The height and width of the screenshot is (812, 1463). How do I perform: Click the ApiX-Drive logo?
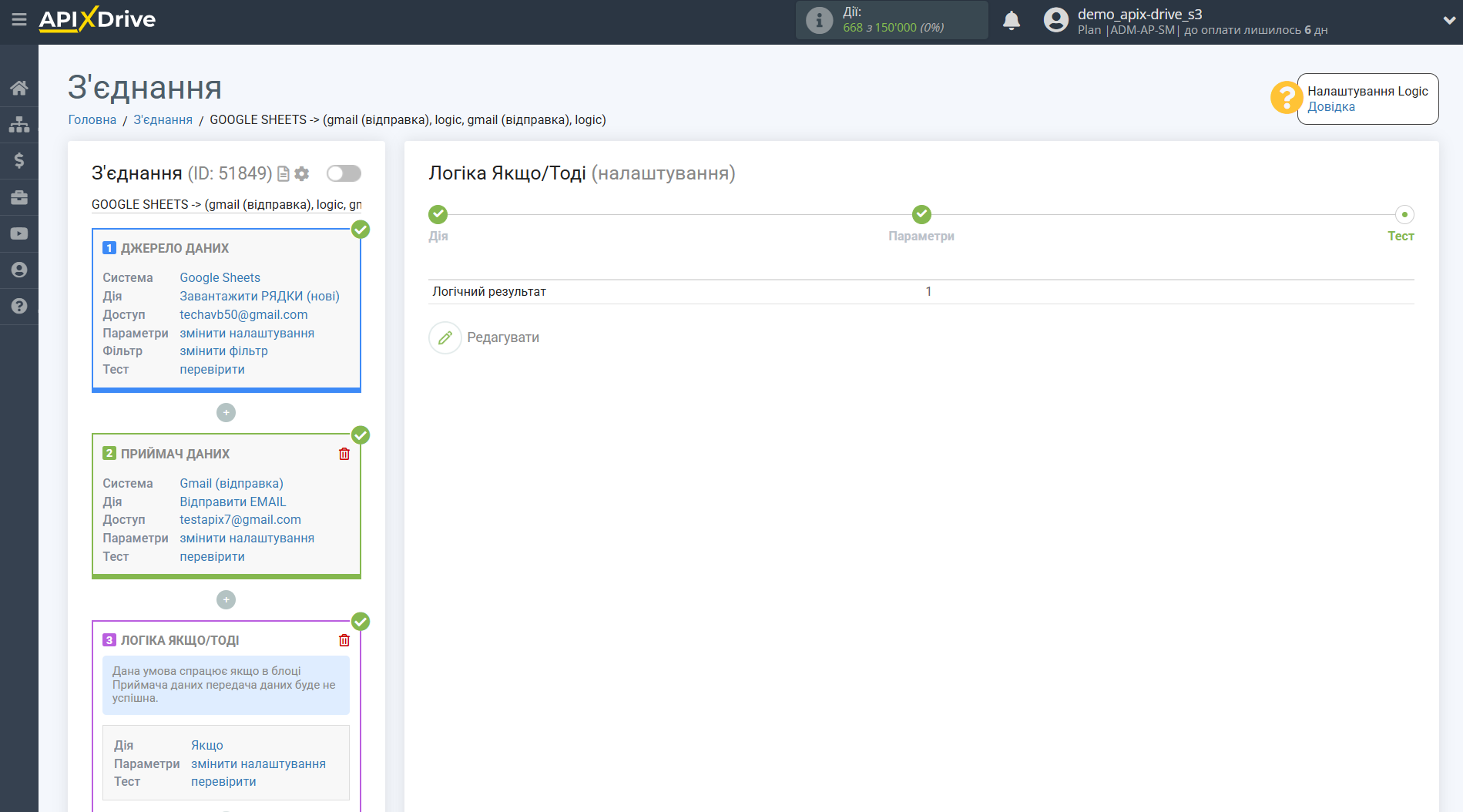coord(97,19)
